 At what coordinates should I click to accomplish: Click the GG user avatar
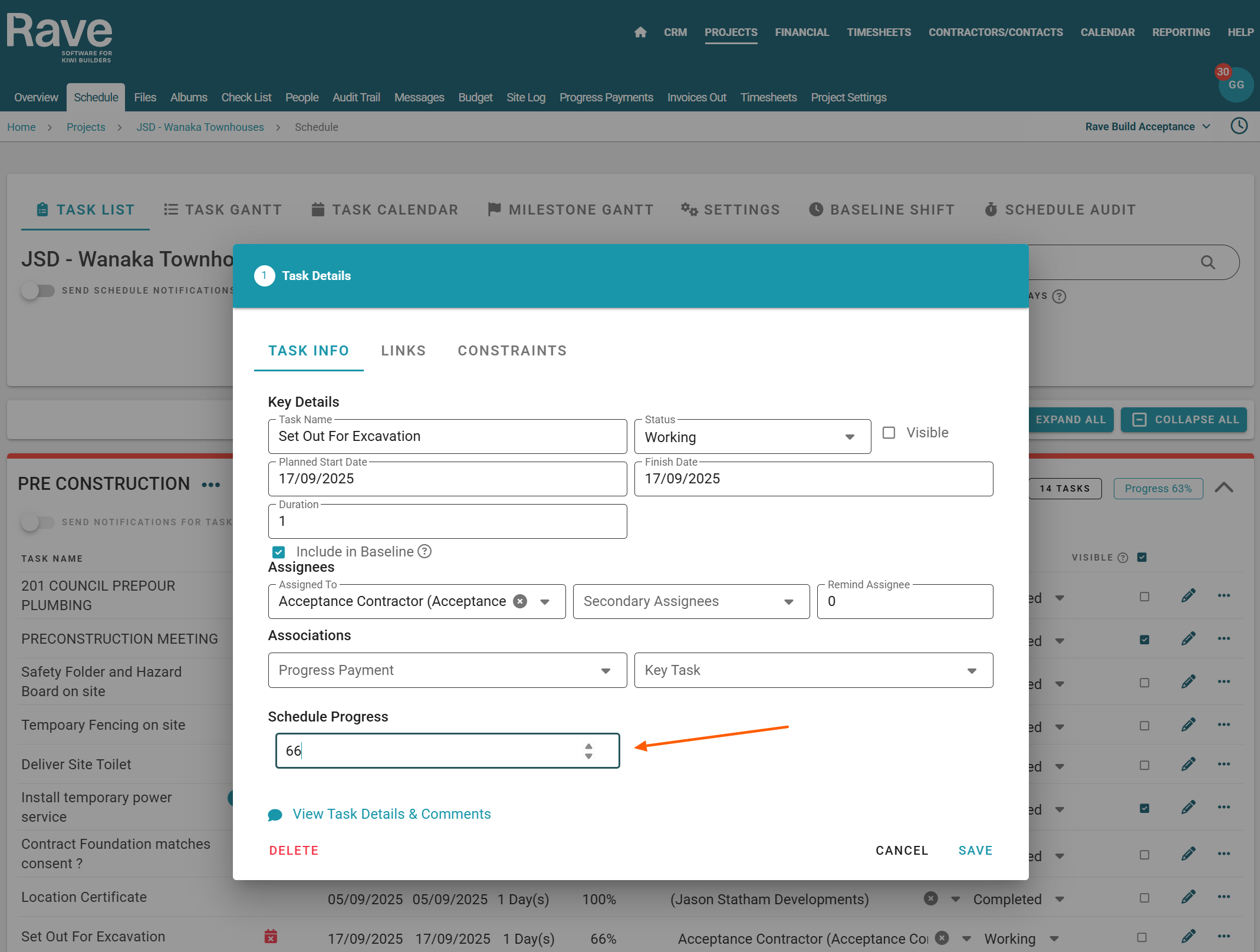1236,85
